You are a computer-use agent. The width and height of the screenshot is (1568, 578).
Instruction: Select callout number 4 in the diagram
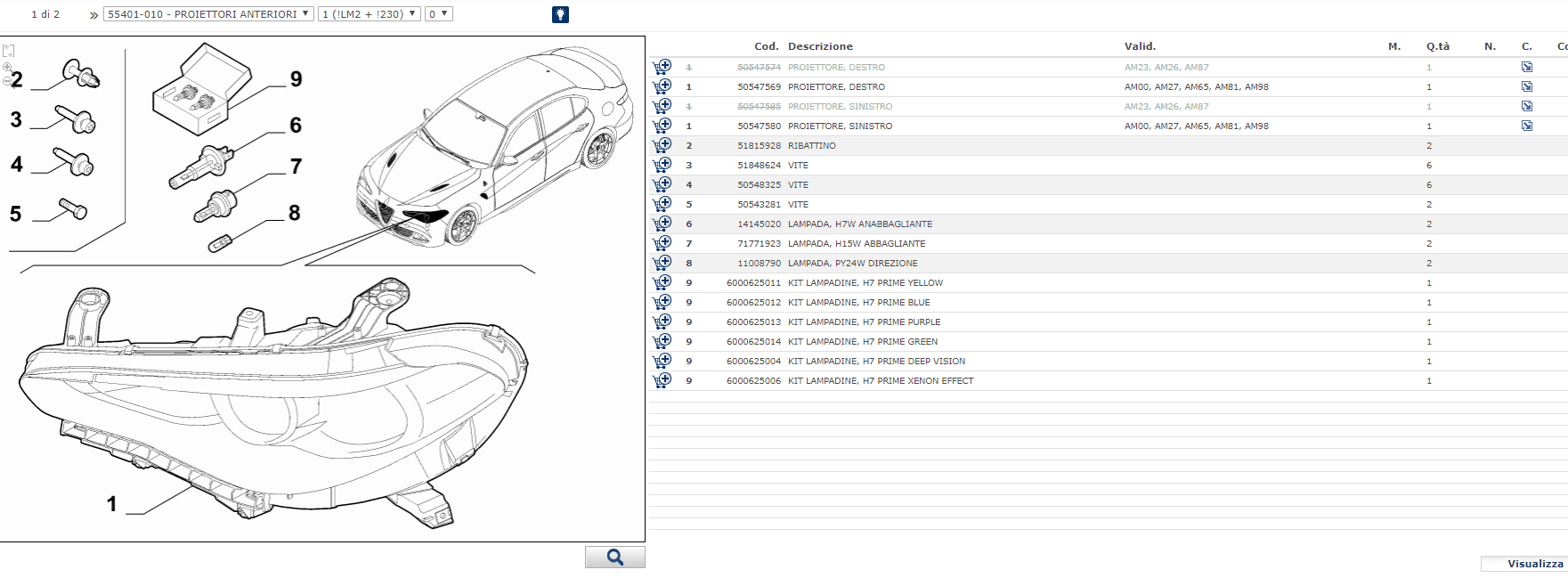coord(17,164)
